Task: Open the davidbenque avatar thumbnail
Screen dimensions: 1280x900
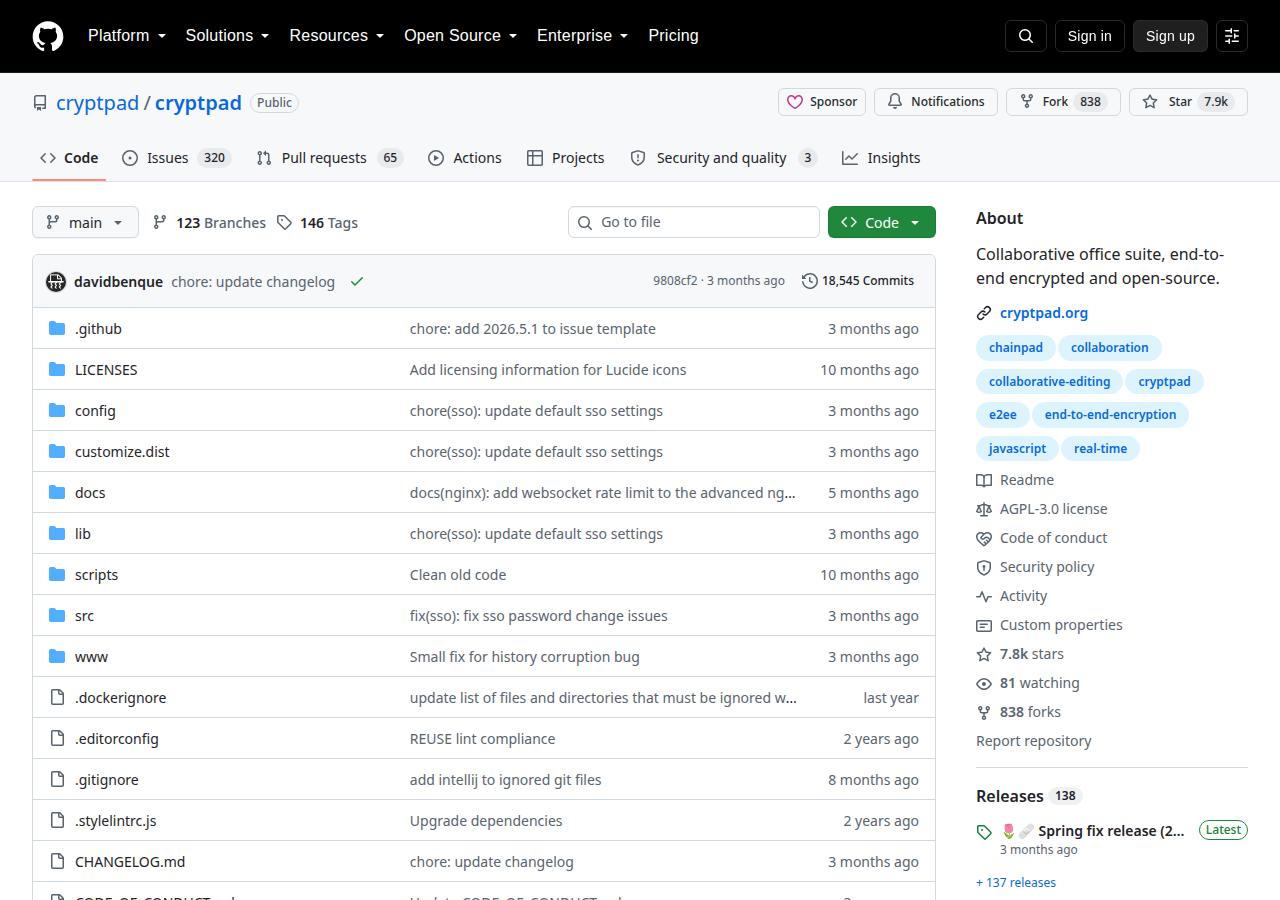Action: pyautogui.click(x=56, y=281)
